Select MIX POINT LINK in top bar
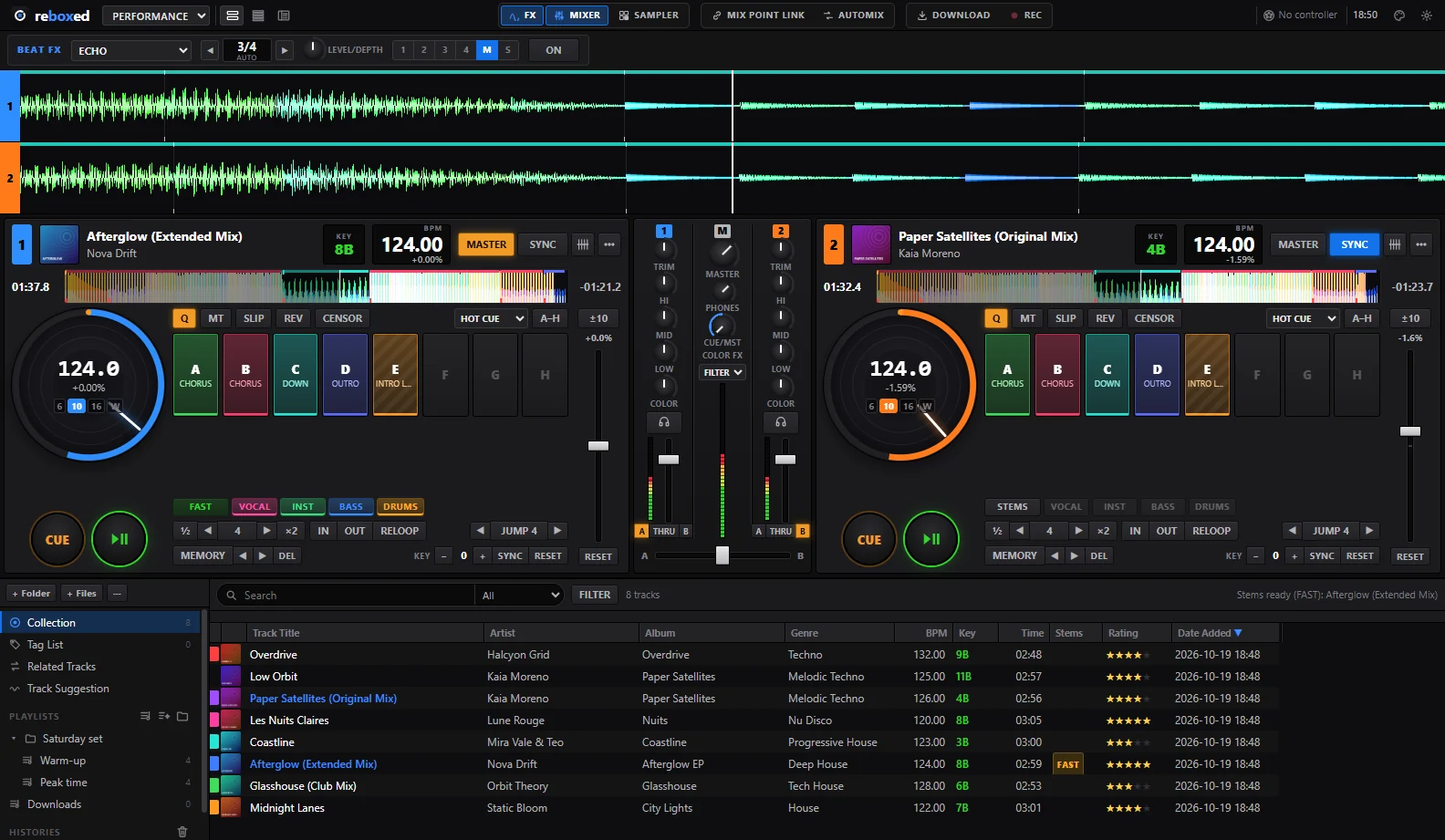 758,16
